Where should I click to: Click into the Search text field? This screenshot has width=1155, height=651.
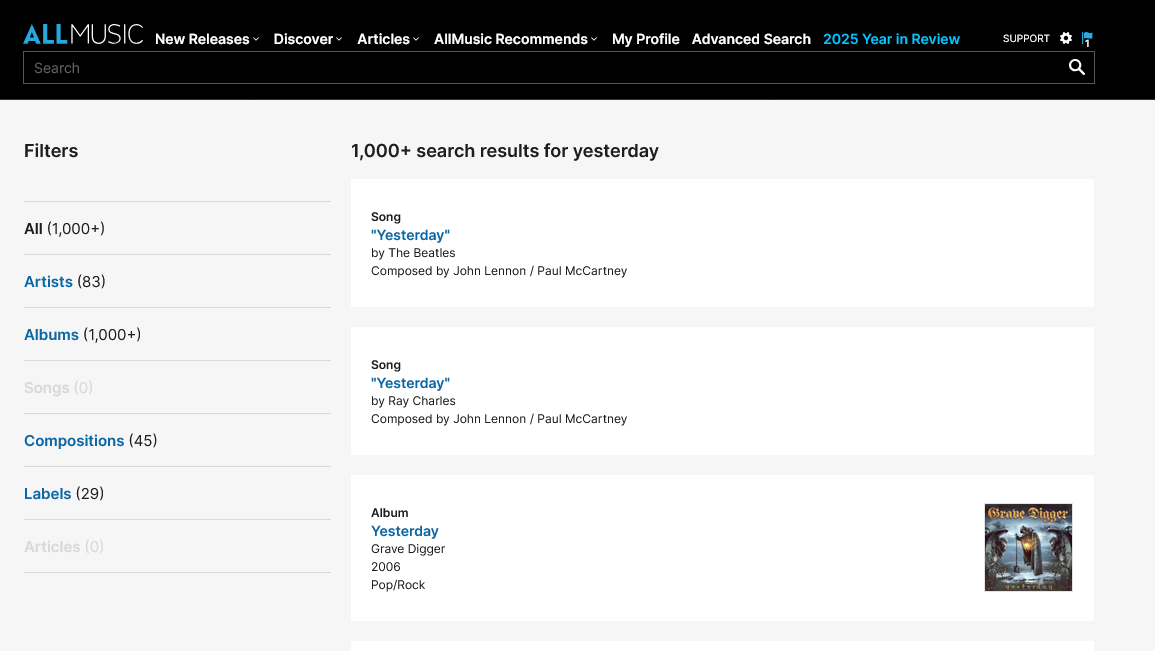(x=540, y=68)
